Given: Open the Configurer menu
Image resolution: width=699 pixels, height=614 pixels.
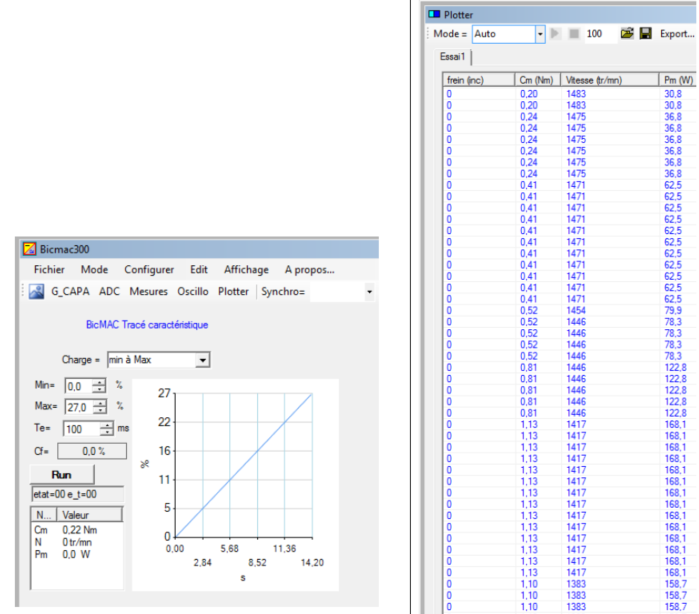Looking at the screenshot, I should [x=149, y=270].
